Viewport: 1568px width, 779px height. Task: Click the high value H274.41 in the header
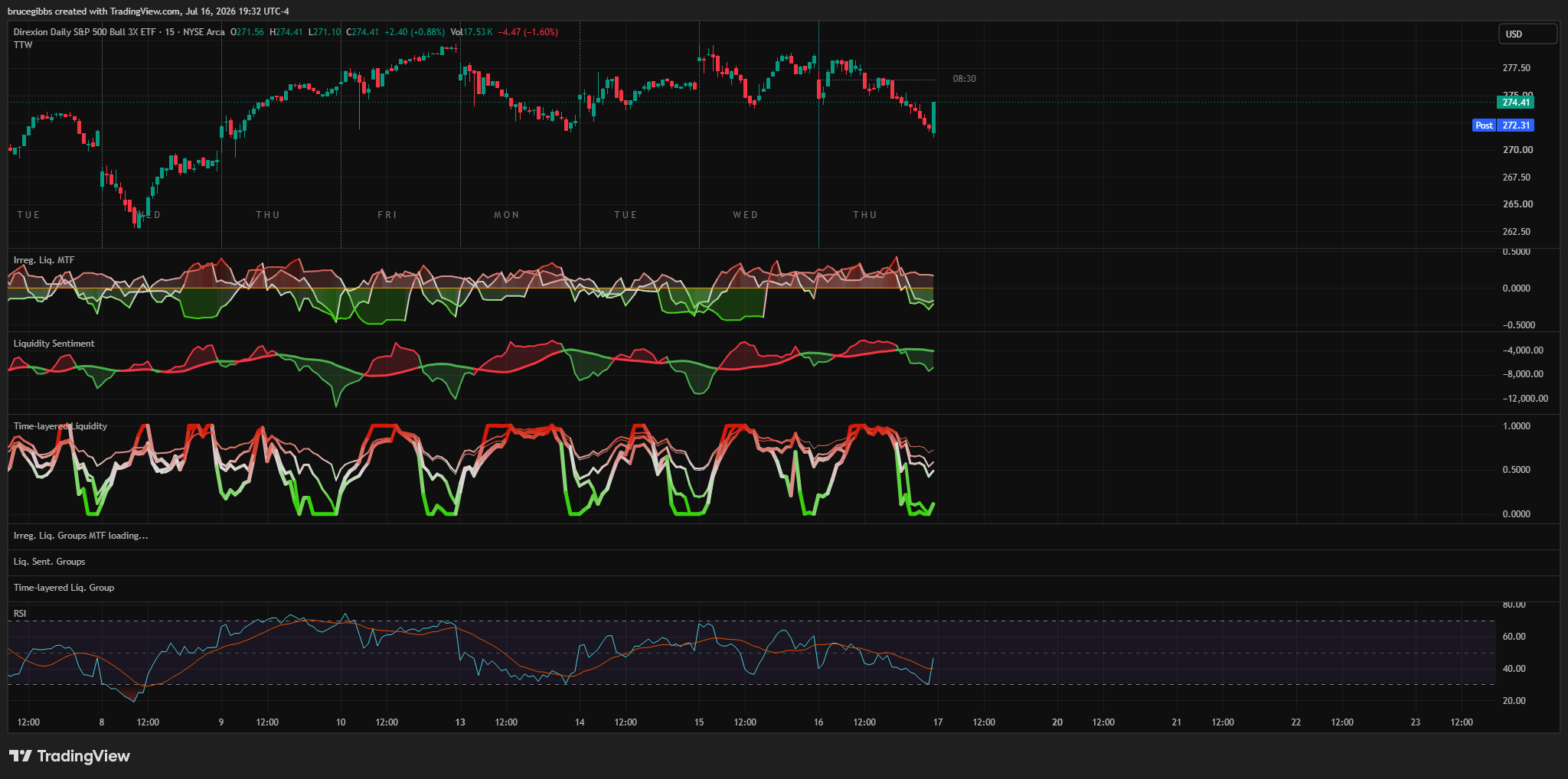(286, 32)
